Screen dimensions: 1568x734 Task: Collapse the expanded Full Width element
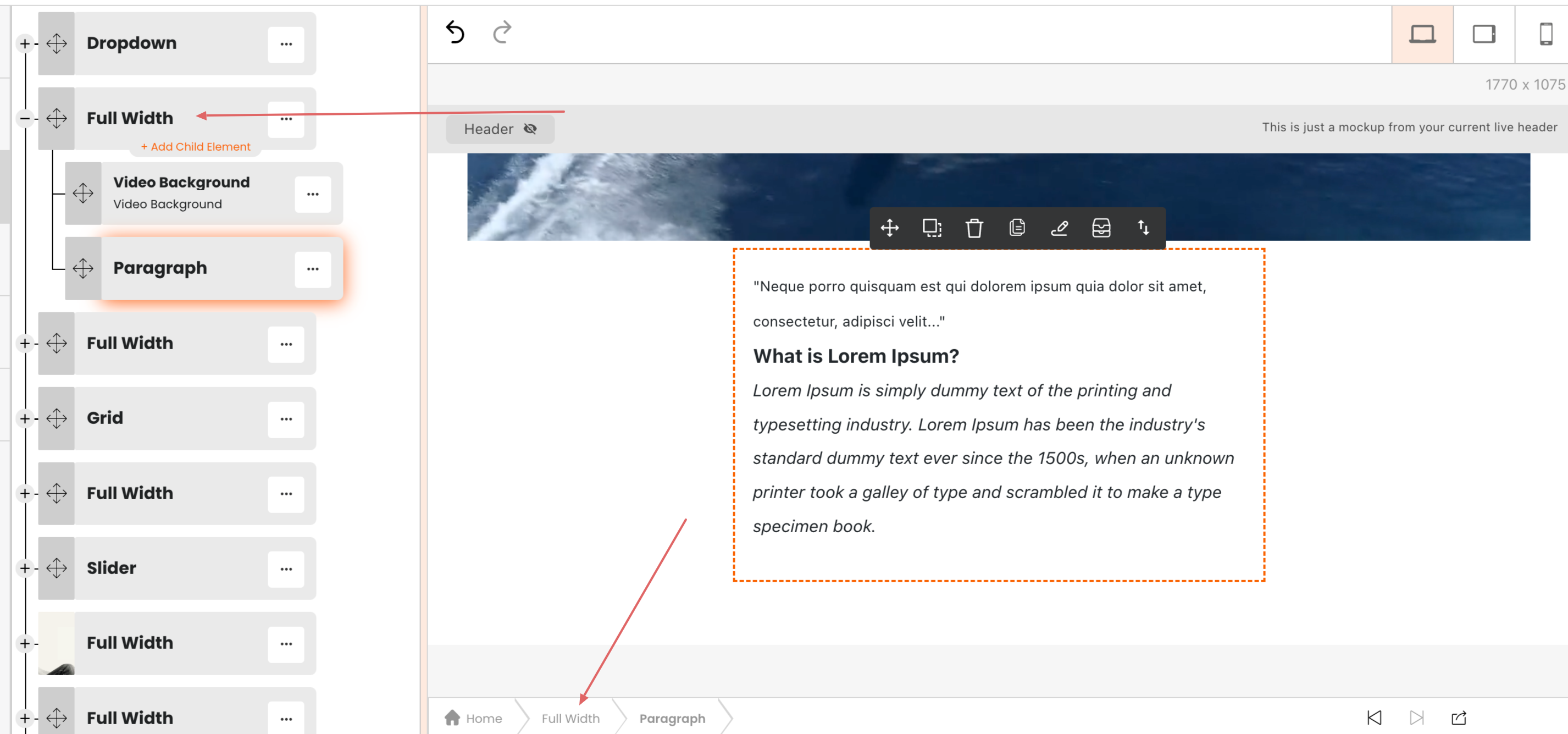pyautogui.click(x=24, y=118)
